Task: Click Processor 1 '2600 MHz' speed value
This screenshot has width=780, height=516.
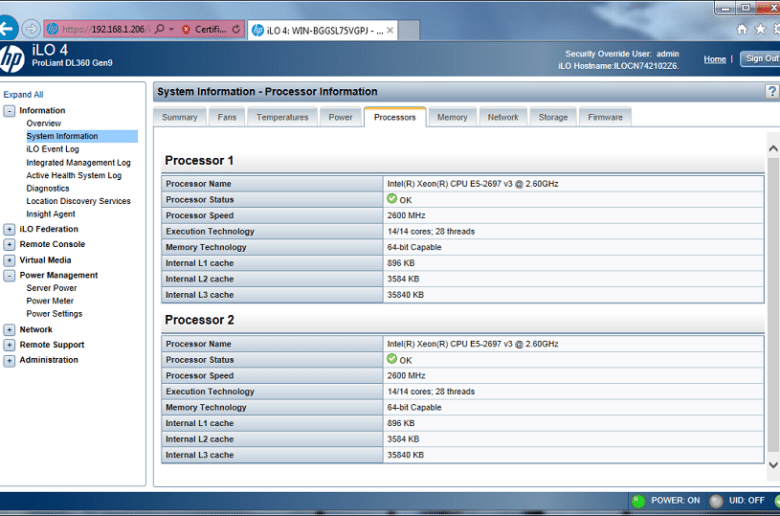Action: [x=406, y=216]
